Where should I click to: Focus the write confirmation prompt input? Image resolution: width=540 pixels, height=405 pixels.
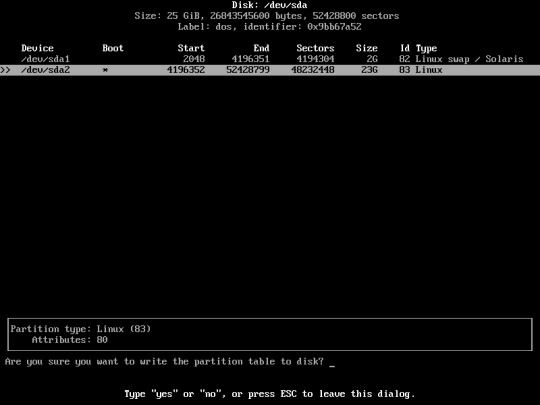[x=332, y=362]
